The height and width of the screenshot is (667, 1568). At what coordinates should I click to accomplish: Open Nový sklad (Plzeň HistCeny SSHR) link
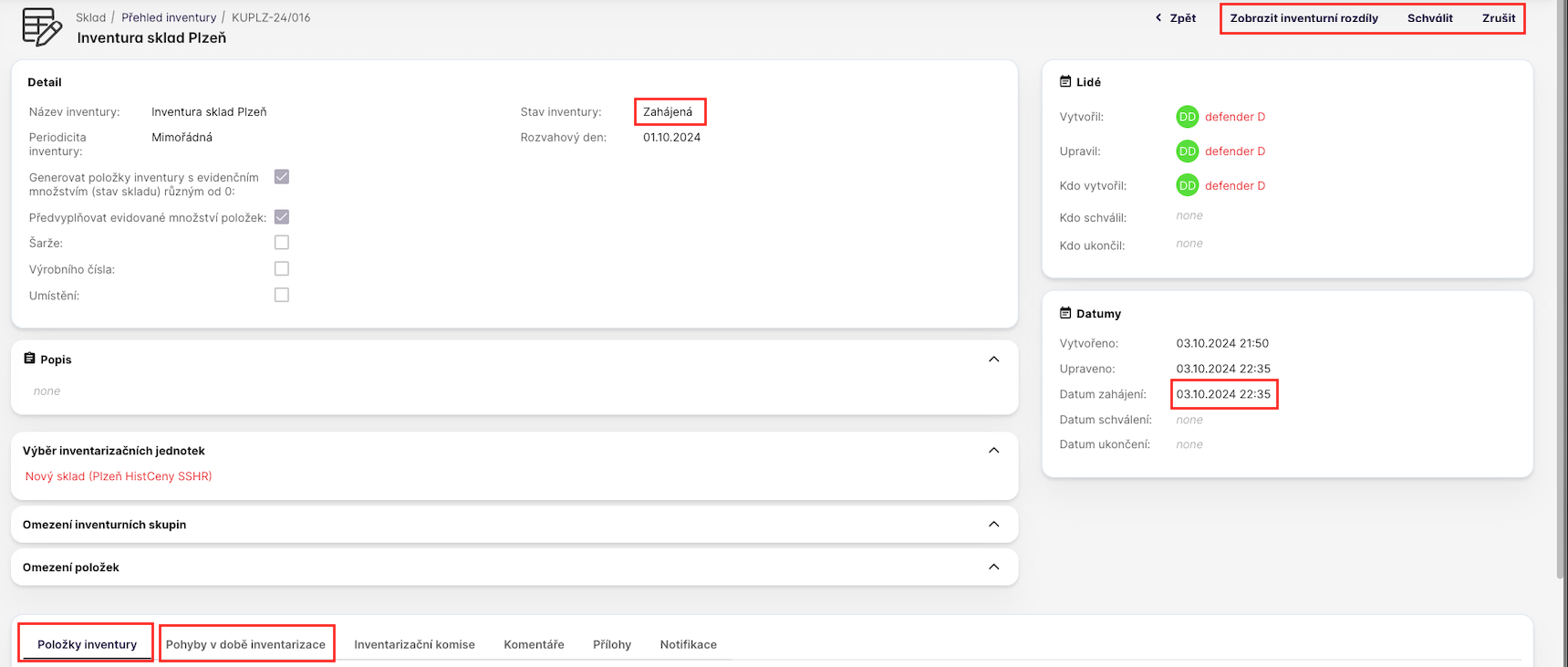(x=119, y=476)
